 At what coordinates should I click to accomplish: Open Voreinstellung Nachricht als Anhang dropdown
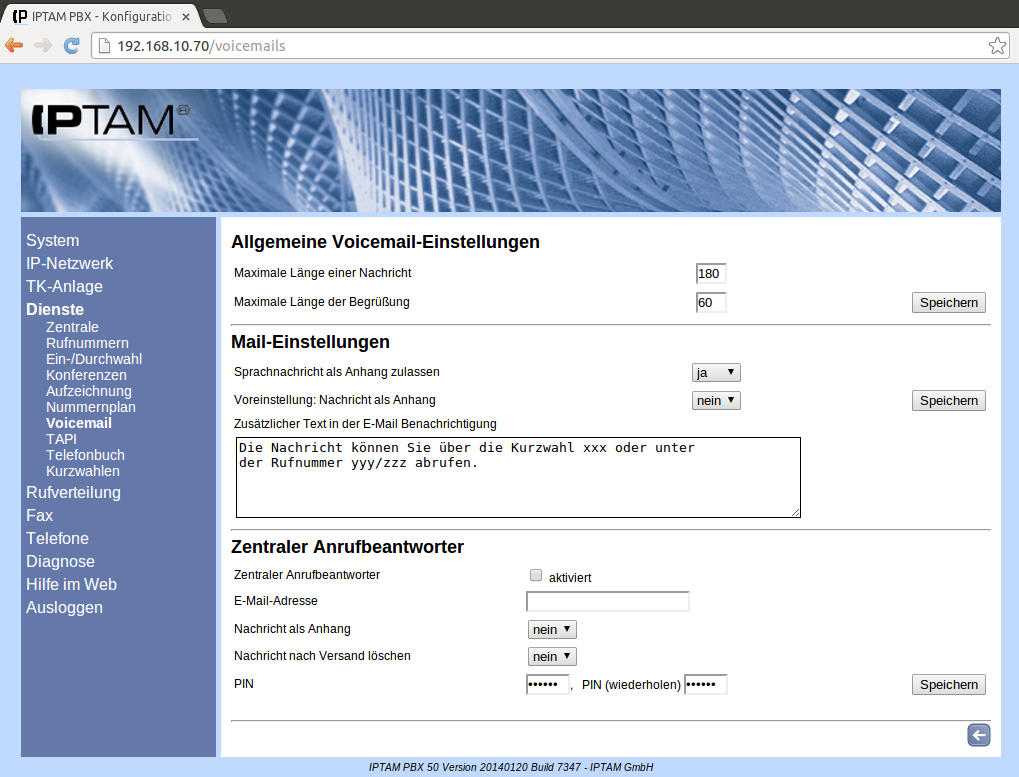[716, 400]
